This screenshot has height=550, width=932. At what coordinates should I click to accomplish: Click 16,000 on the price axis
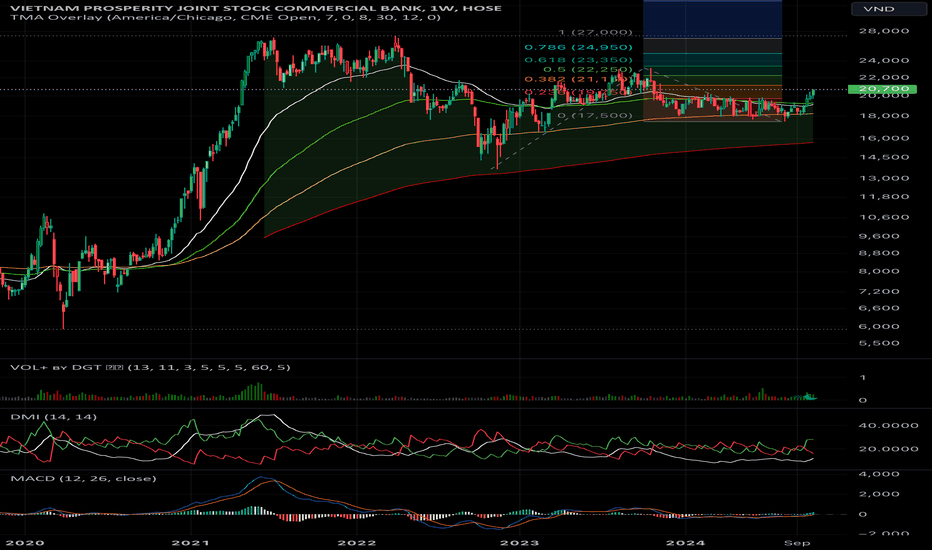click(x=884, y=138)
